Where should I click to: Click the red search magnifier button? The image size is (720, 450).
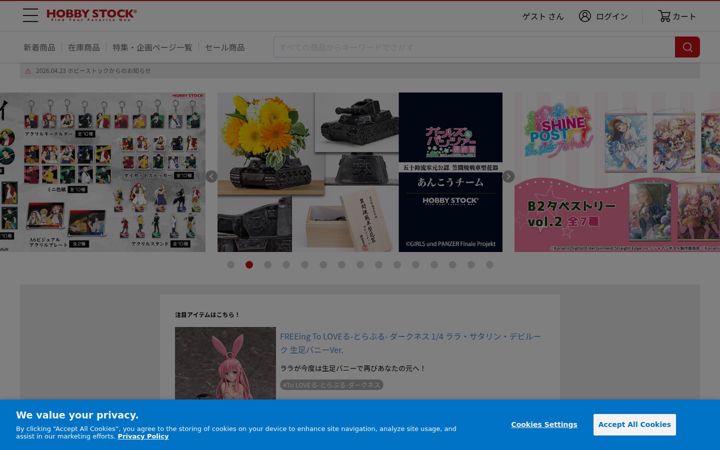pyautogui.click(x=687, y=47)
